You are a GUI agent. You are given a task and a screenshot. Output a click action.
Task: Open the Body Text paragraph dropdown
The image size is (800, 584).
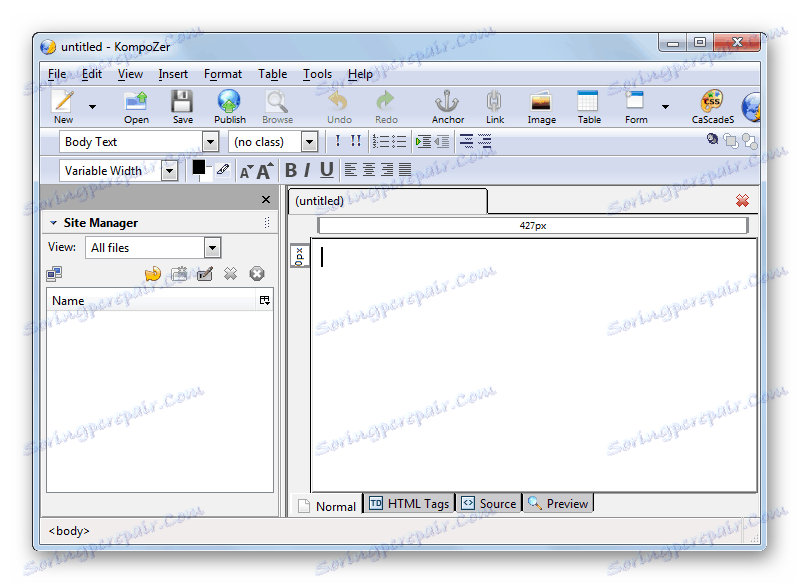[210, 141]
